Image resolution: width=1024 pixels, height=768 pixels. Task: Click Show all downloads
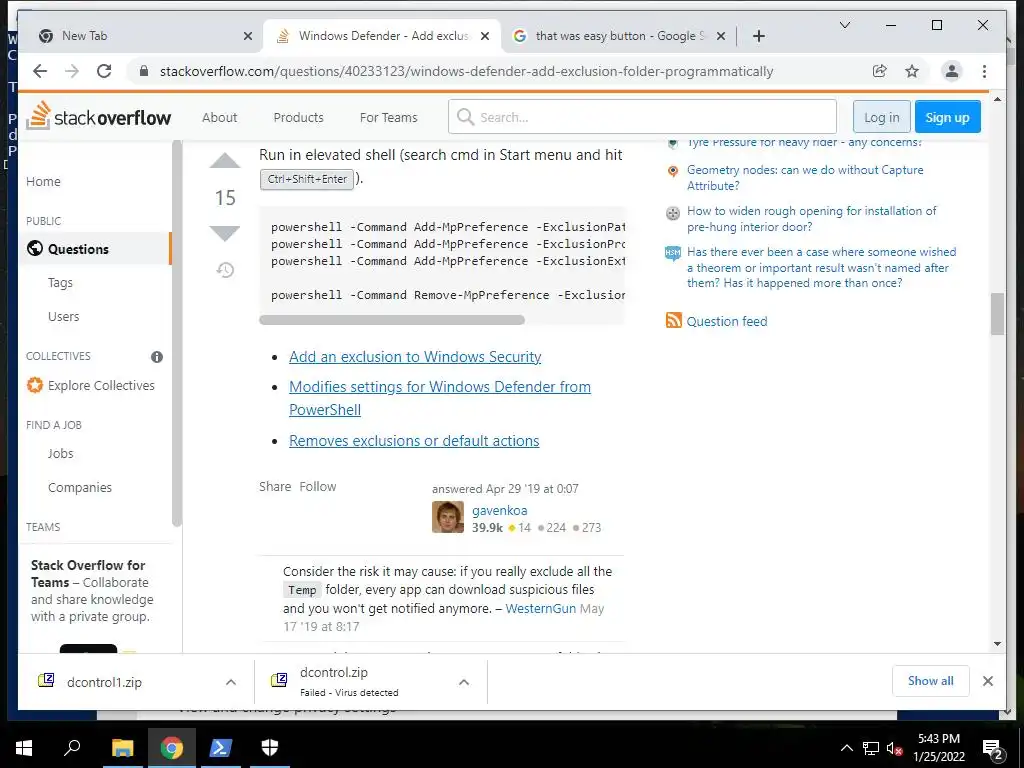click(930, 681)
